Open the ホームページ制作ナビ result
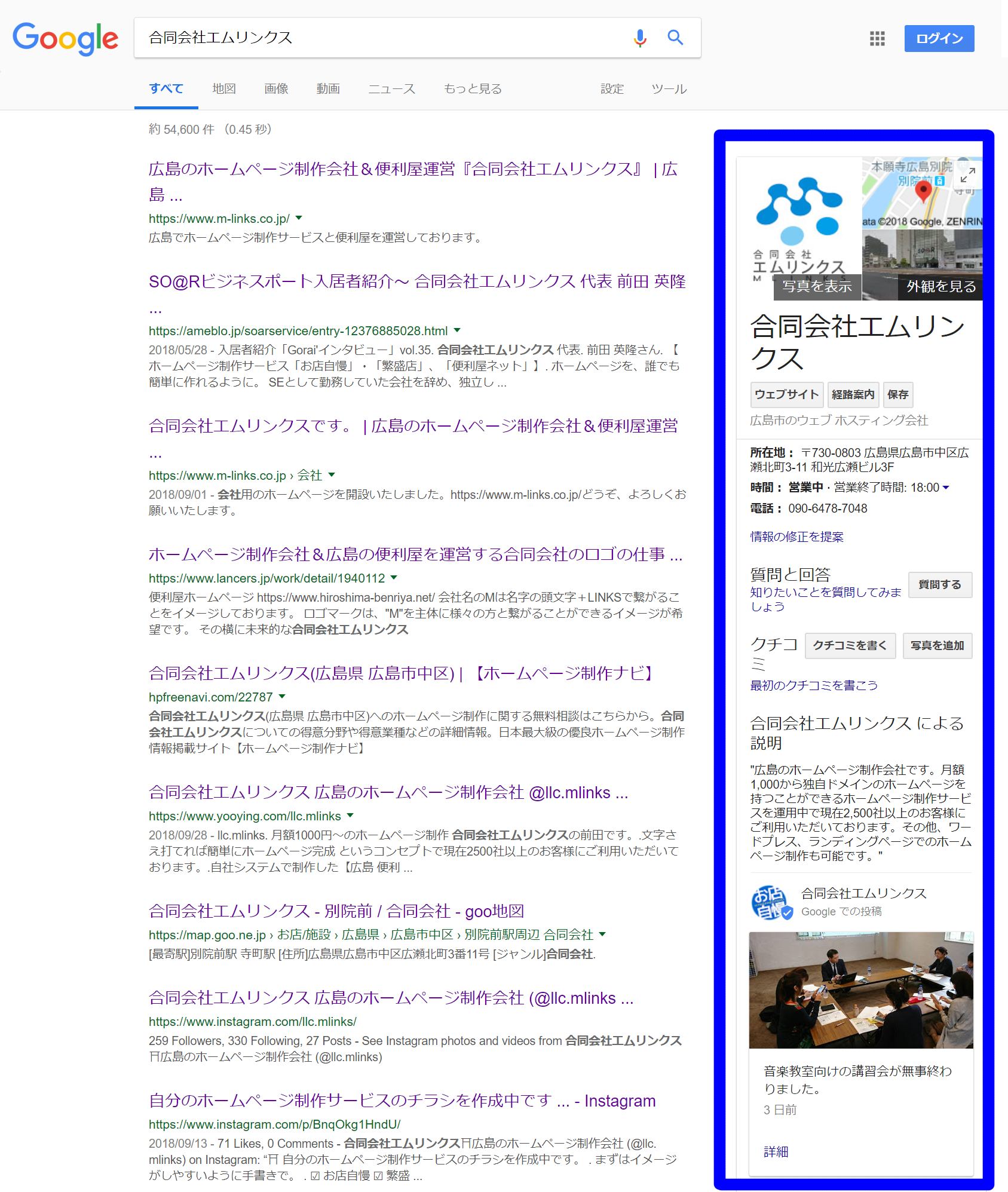Viewport: 1008px width, 1192px height. tap(403, 673)
